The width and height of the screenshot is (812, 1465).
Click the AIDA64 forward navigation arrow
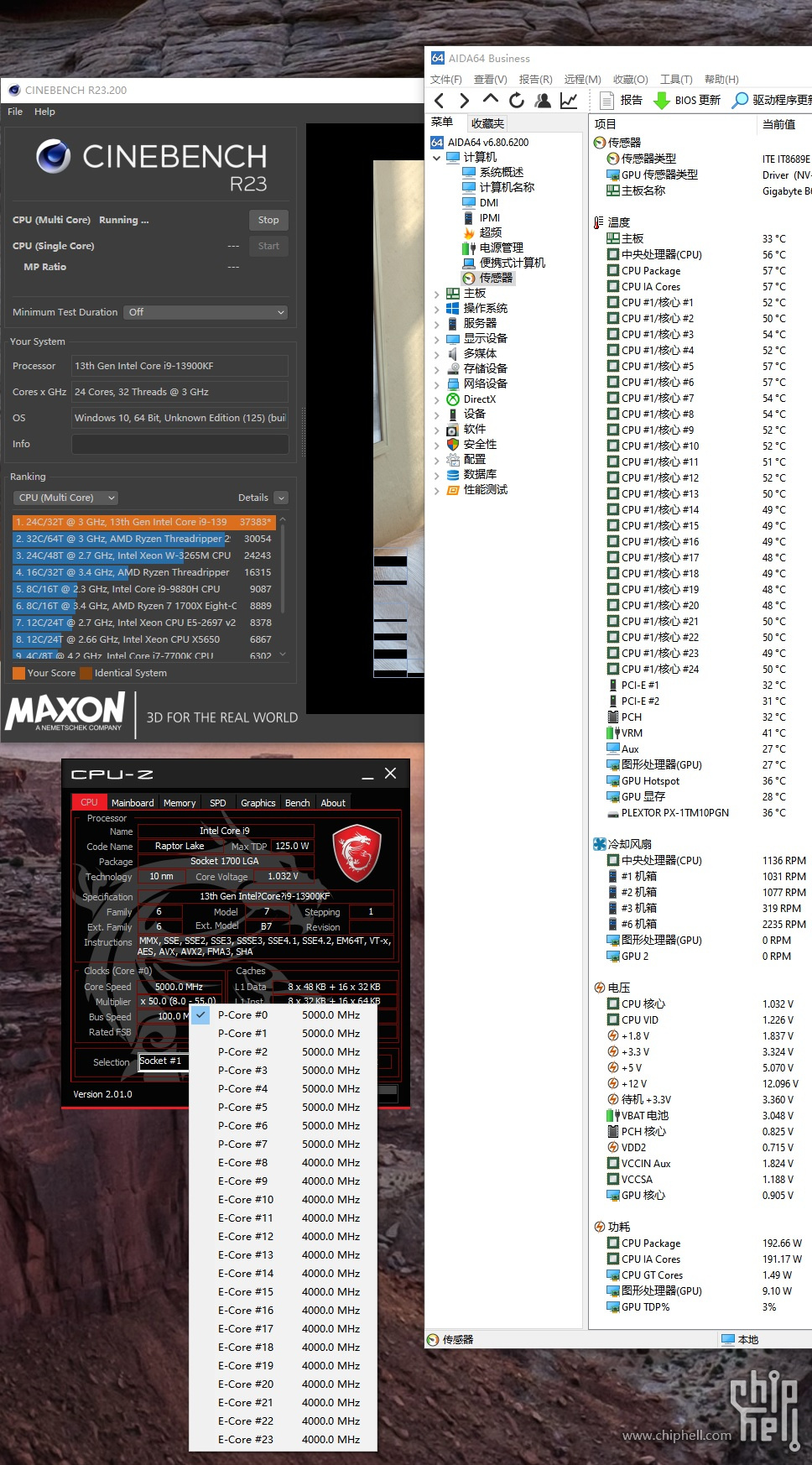pos(464,101)
